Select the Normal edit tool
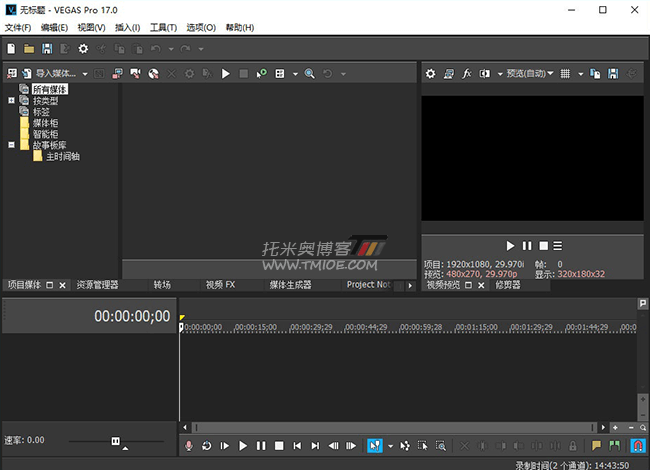 (375, 446)
